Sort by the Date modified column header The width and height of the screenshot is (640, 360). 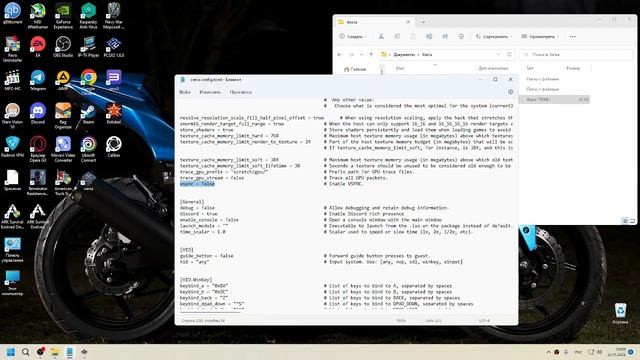(493, 68)
